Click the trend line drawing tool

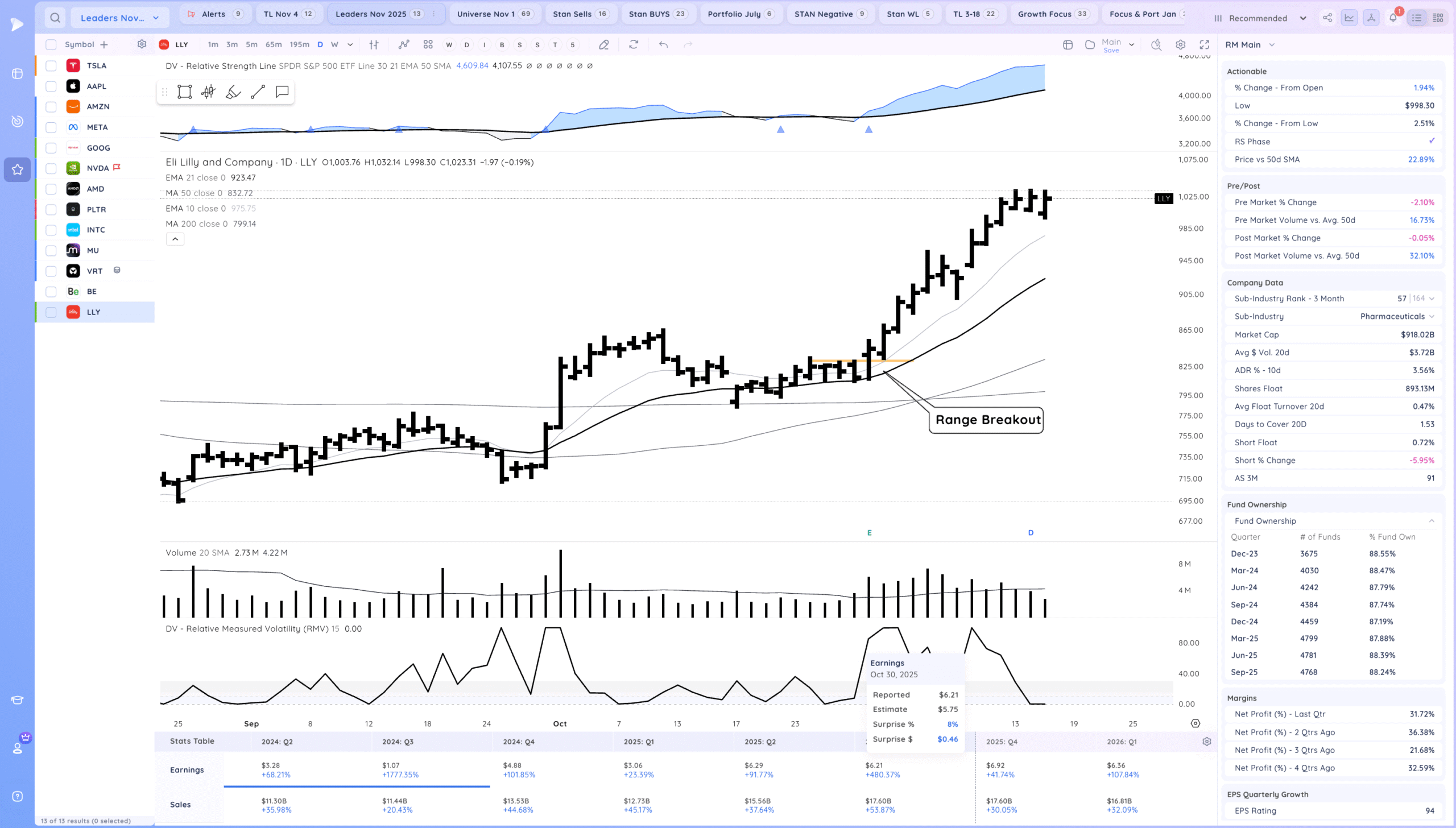tap(258, 92)
